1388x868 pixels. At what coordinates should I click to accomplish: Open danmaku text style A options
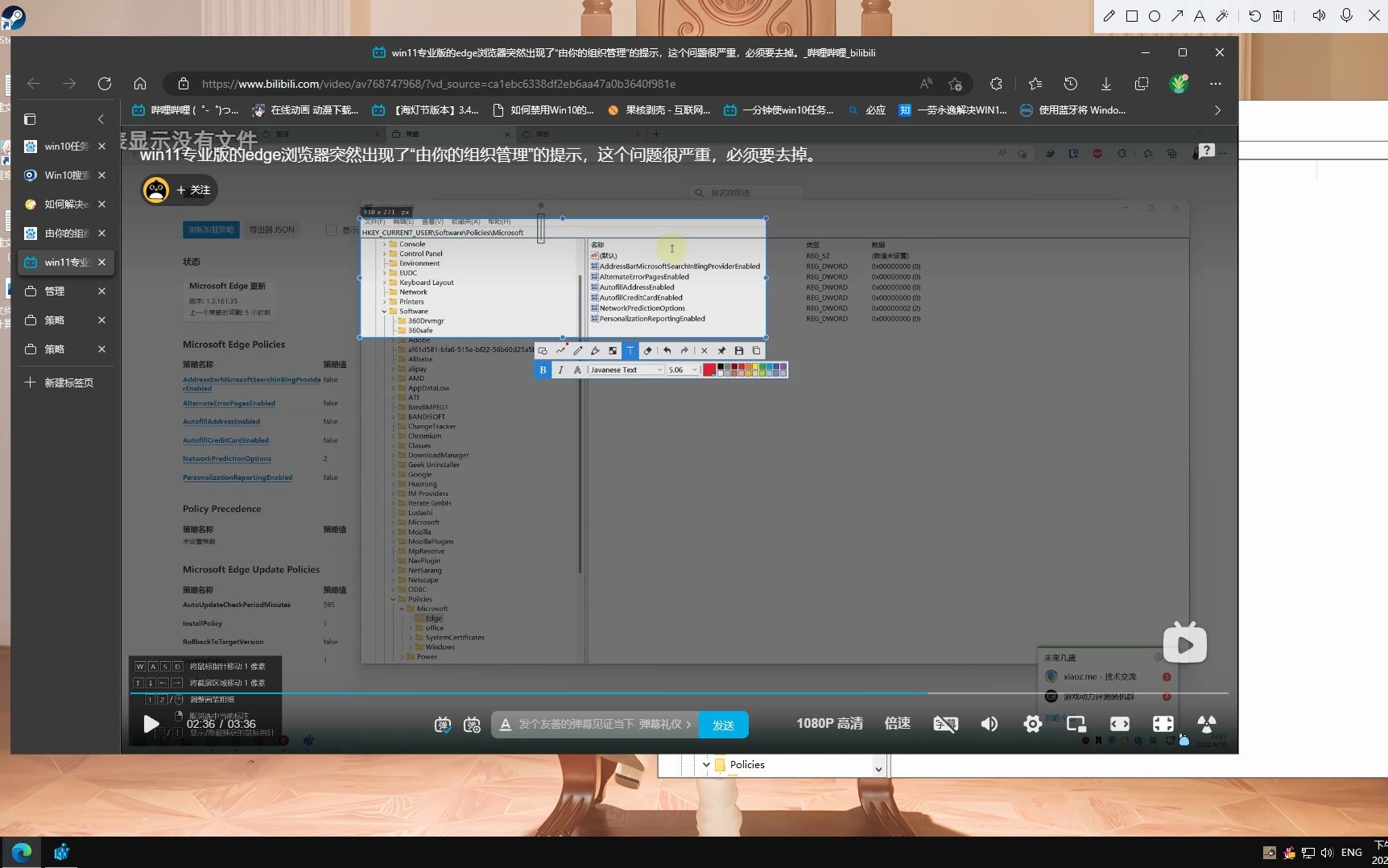[505, 725]
